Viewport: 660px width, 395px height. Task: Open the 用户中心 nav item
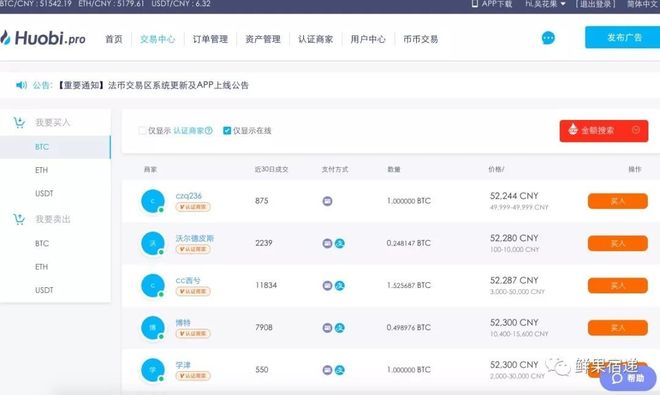[x=368, y=39]
